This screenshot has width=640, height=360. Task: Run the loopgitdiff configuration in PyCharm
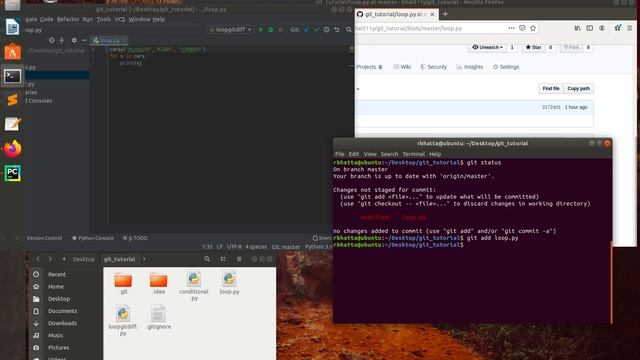[261, 29]
